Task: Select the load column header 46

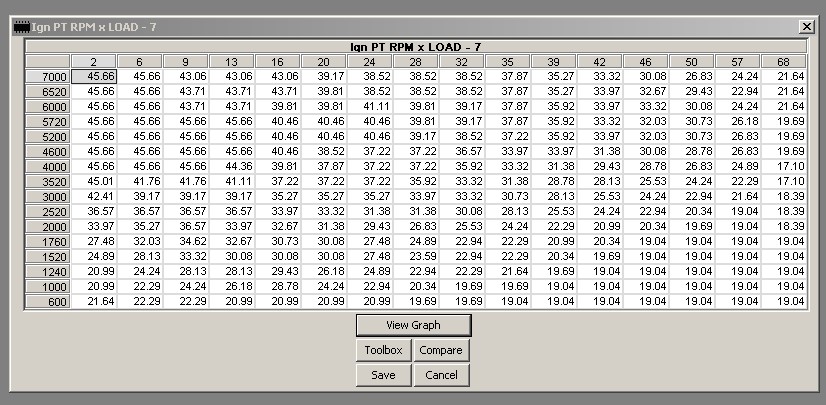Action: [645, 62]
